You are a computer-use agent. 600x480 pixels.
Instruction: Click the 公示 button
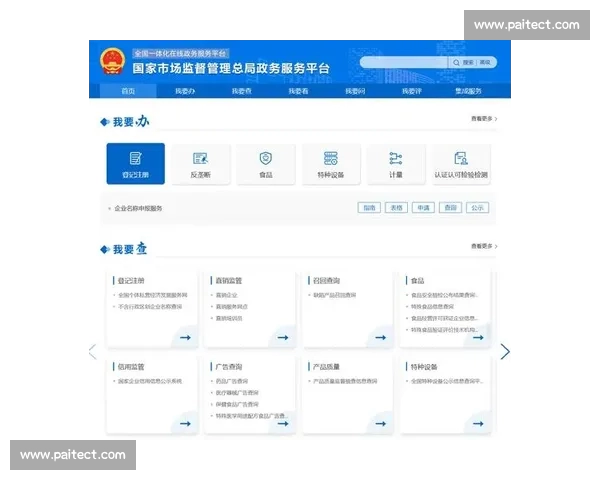click(478, 208)
